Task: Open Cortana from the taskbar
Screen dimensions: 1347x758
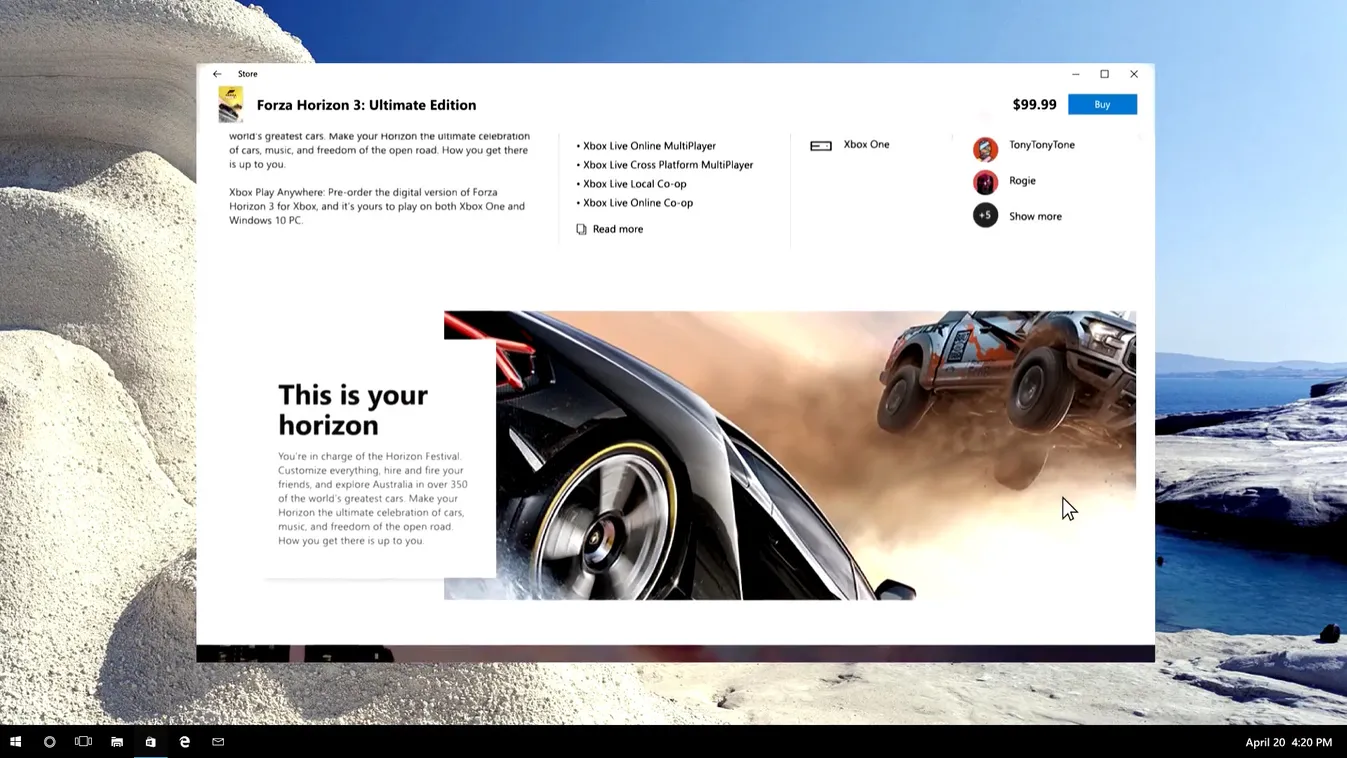Action: coord(49,742)
